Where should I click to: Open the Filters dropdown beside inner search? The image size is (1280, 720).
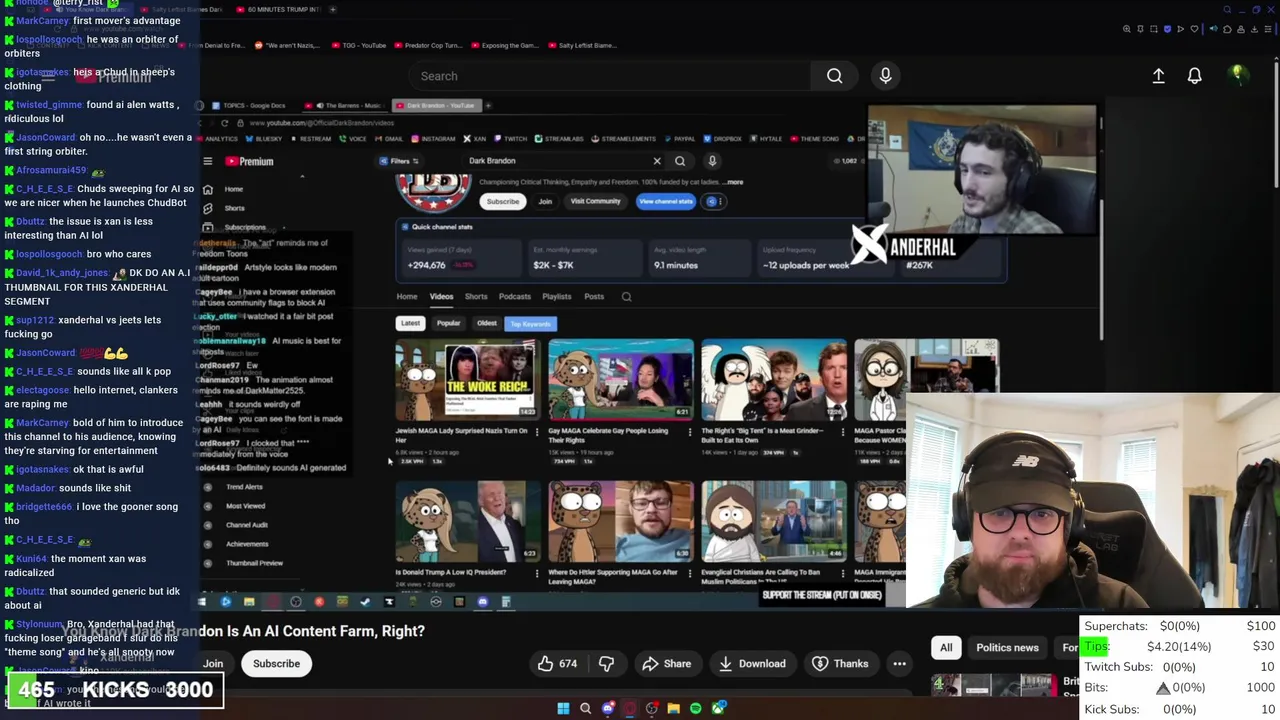tap(399, 161)
